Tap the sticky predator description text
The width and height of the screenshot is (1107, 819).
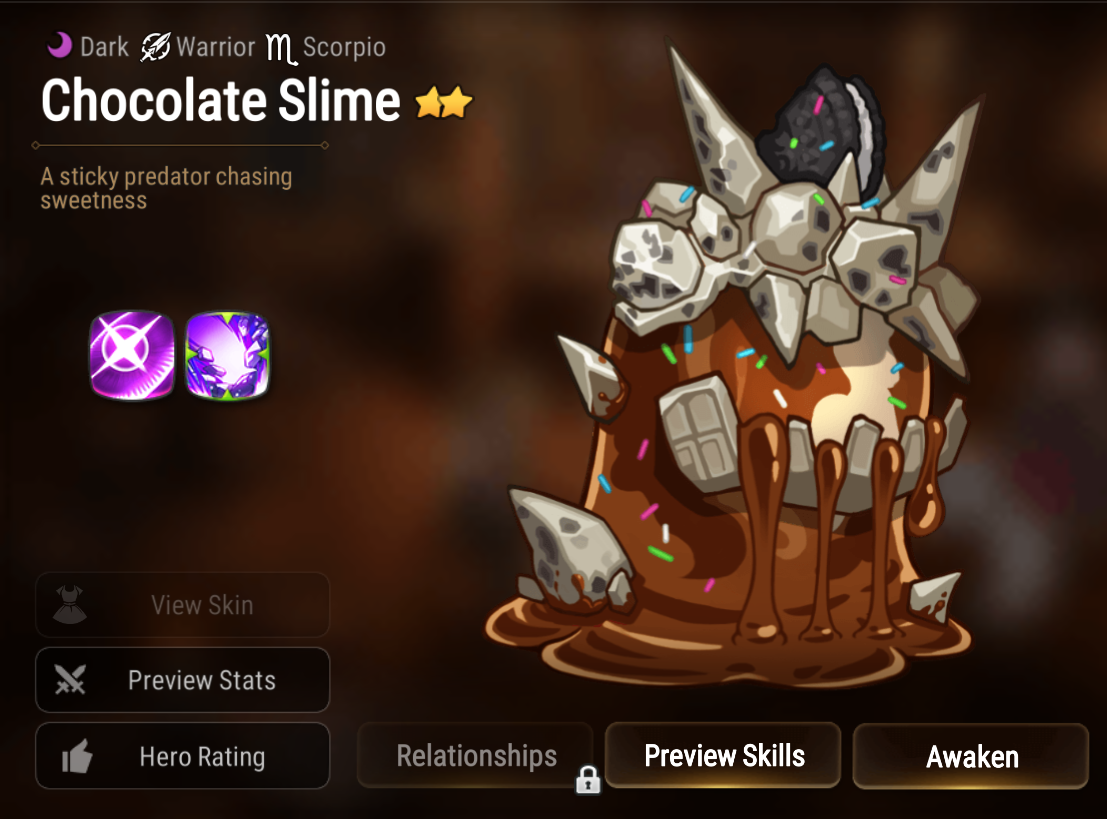pyautogui.click(x=166, y=188)
